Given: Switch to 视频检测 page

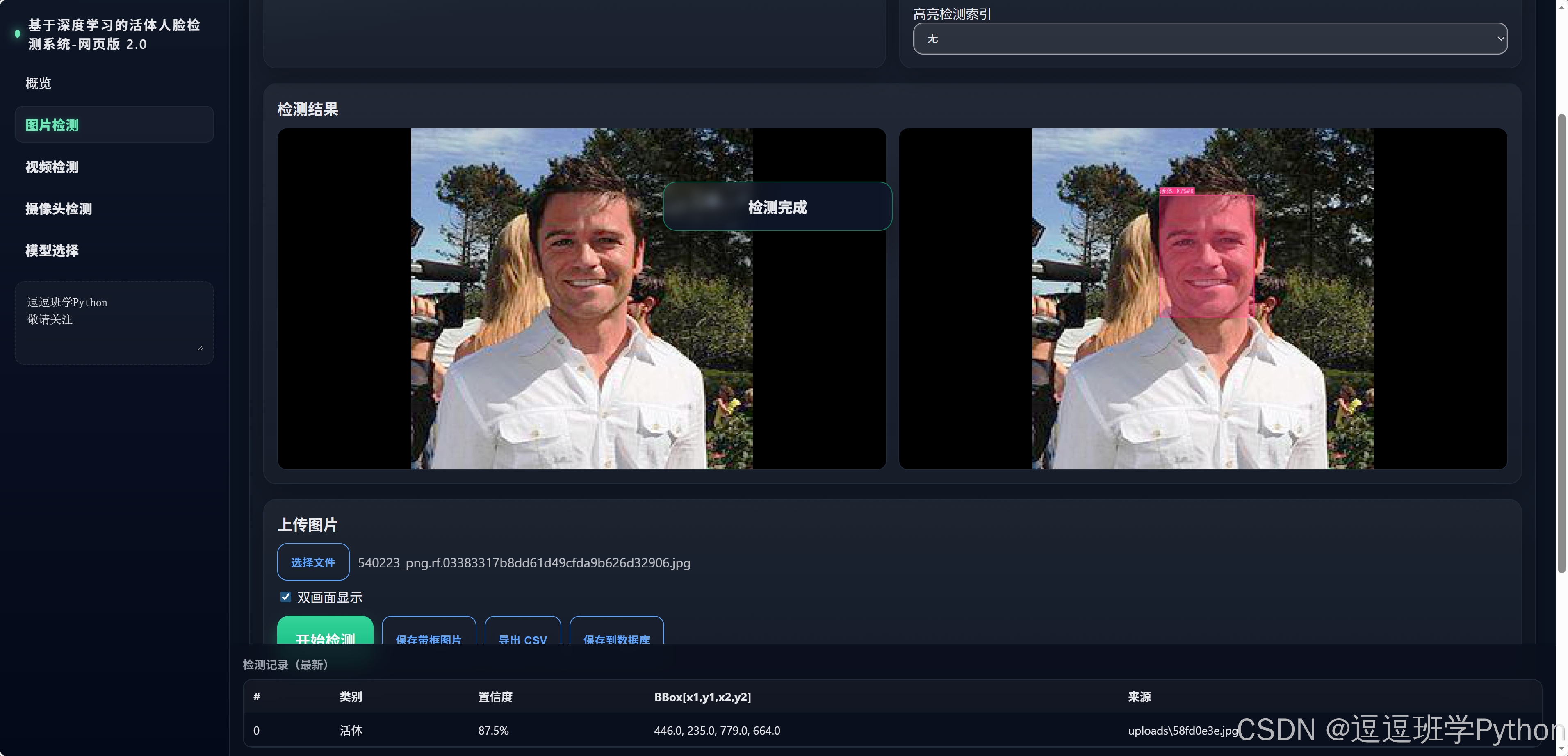Looking at the screenshot, I should pos(52,167).
